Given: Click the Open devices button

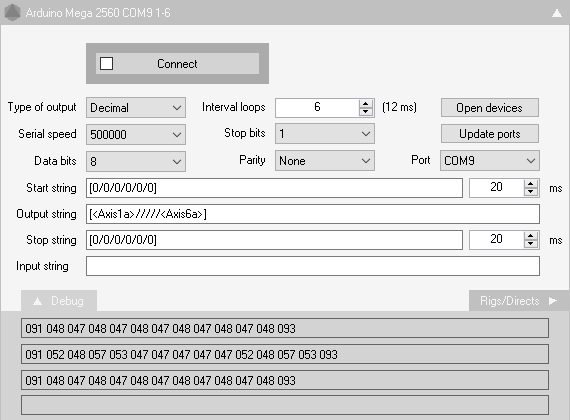Looking at the screenshot, I should [x=490, y=108].
